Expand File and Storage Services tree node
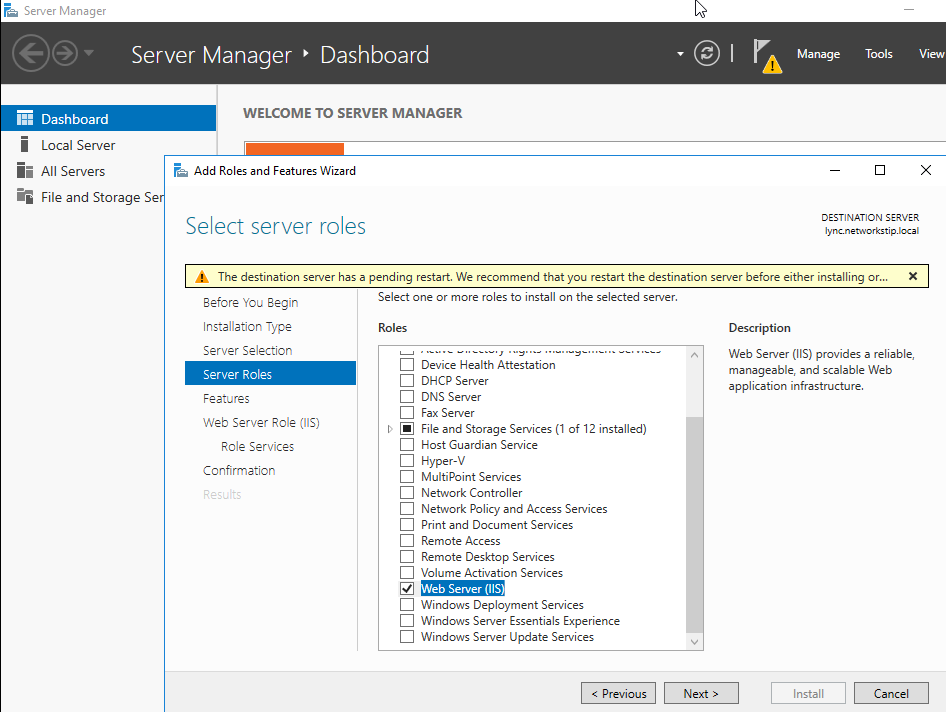946x712 pixels. pos(390,428)
